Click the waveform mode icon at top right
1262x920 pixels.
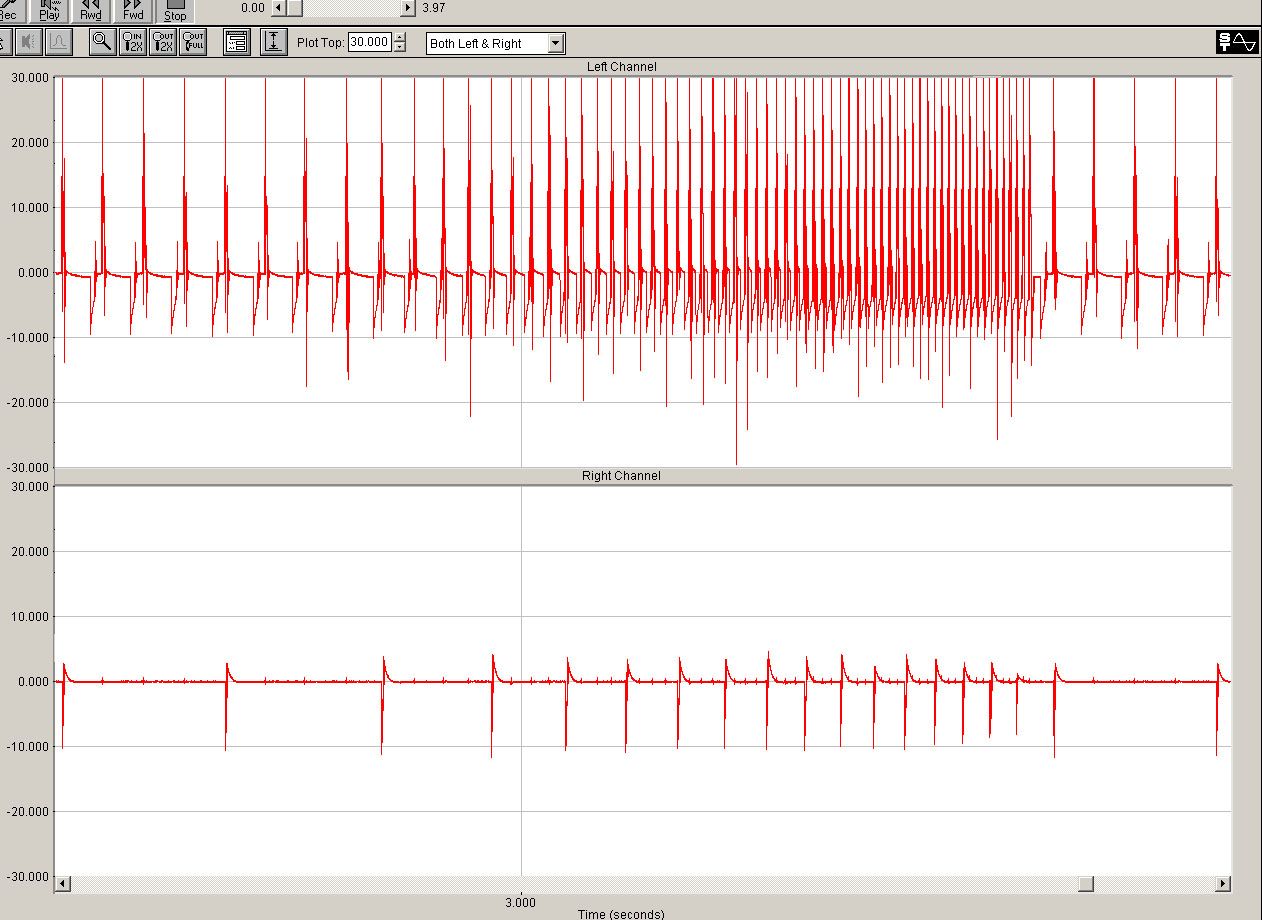pyautogui.click(x=1237, y=42)
